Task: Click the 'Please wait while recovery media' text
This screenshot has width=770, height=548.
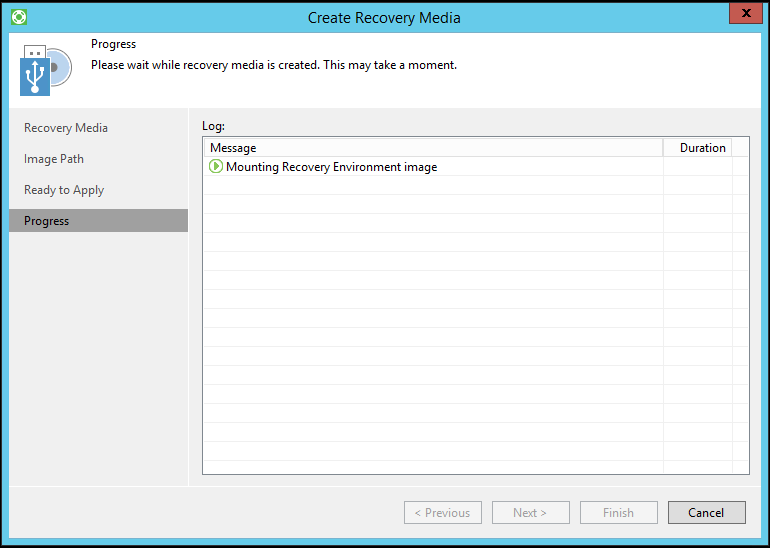Action: (x=273, y=65)
